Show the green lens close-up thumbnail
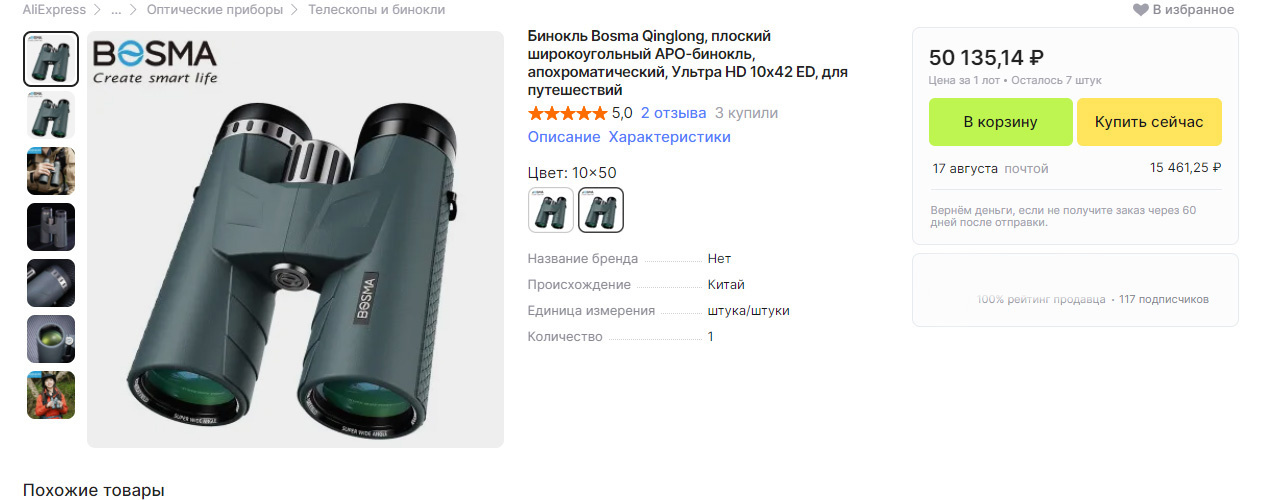The height and width of the screenshot is (500, 1280). (x=51, y=339)
